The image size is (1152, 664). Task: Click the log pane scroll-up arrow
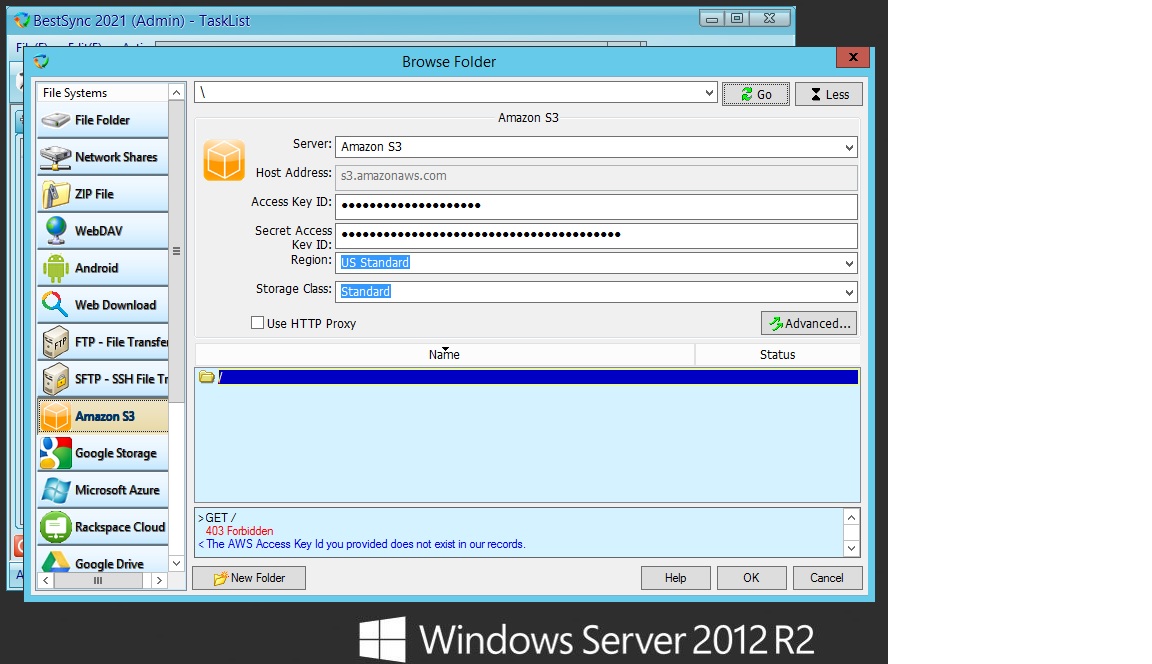(x=851, y=517)
